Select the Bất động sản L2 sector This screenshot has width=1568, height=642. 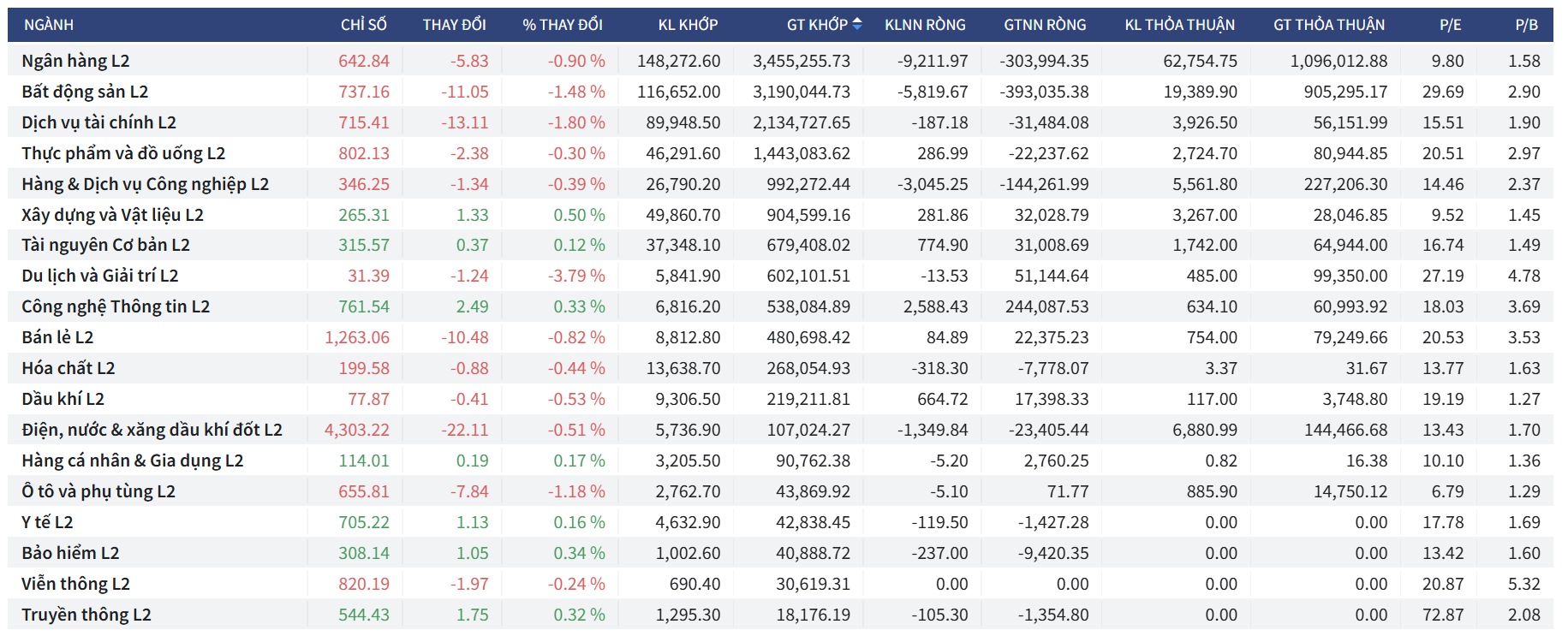(x=85, y=92)
